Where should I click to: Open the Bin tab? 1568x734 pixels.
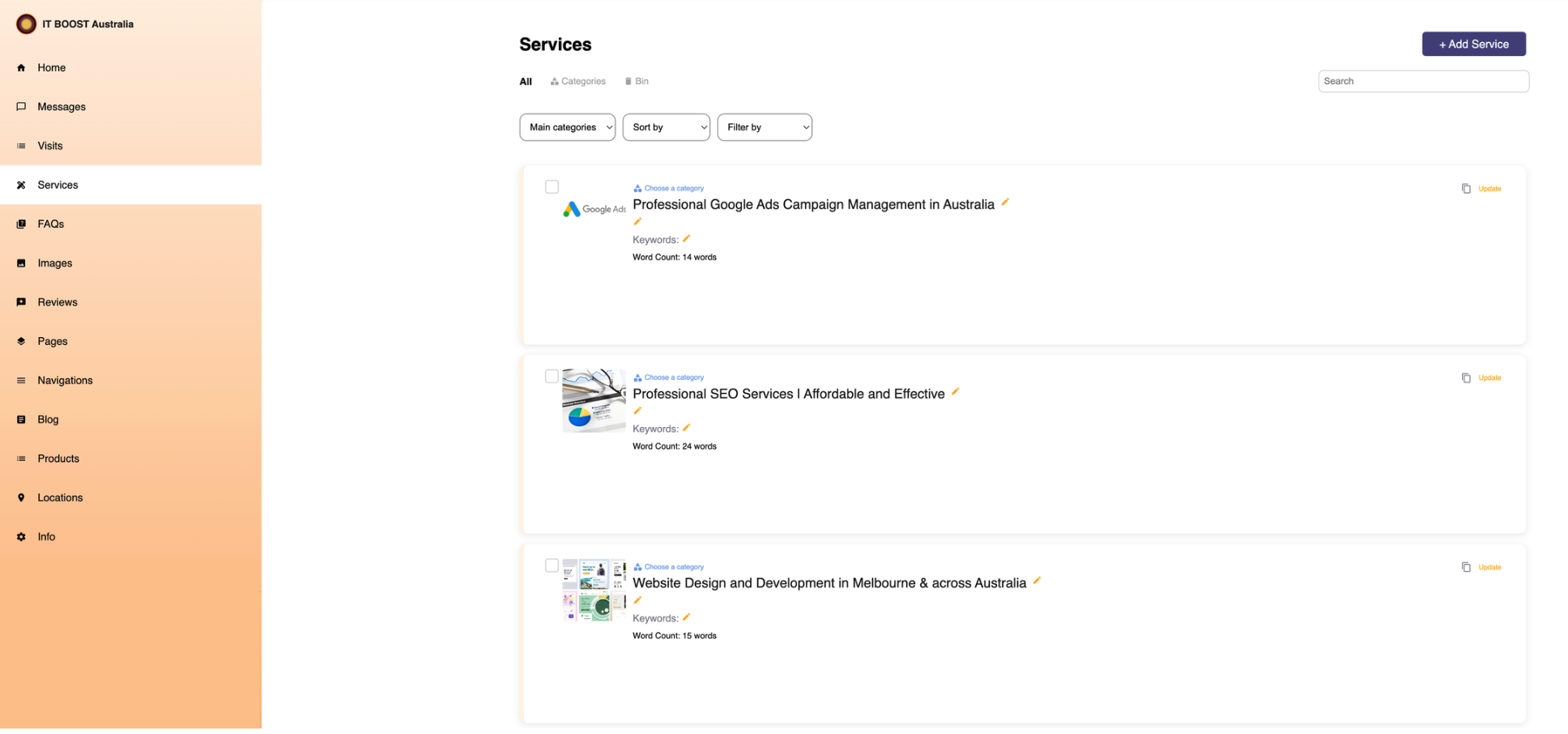coord(637,82)
